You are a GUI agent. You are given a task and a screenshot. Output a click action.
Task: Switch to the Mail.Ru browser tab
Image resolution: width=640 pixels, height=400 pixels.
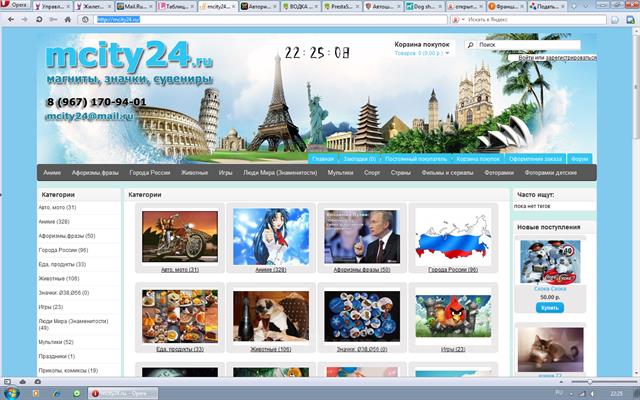pos(135,6)
